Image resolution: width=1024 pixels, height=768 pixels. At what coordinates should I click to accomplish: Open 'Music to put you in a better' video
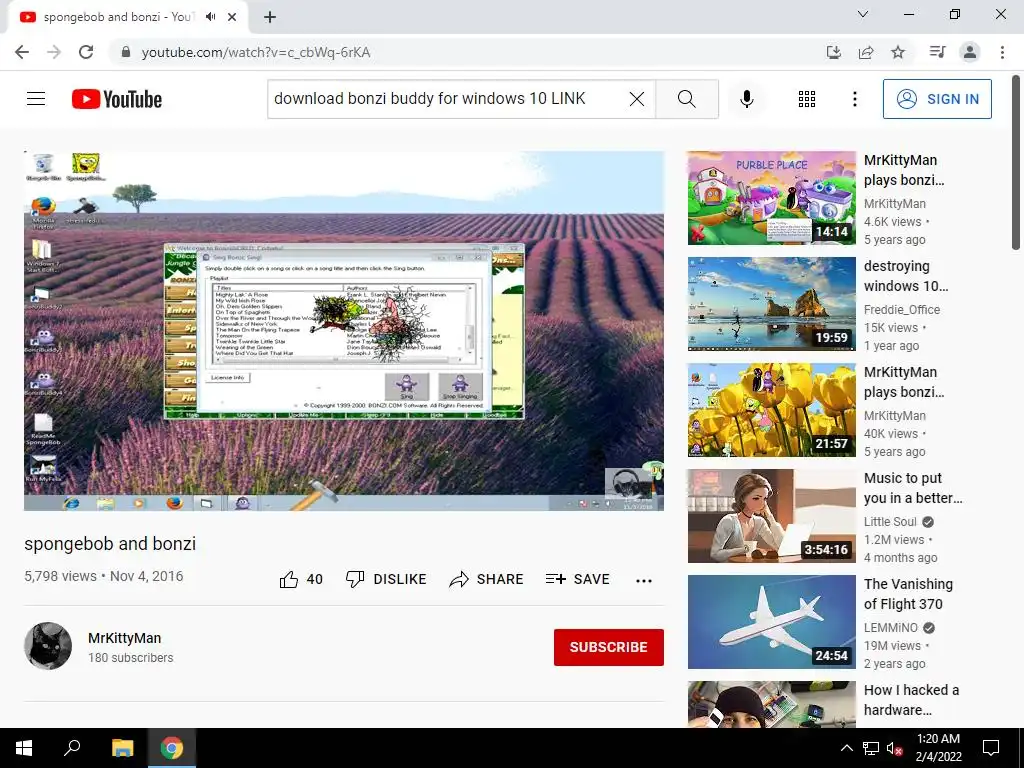pos(913,488)
